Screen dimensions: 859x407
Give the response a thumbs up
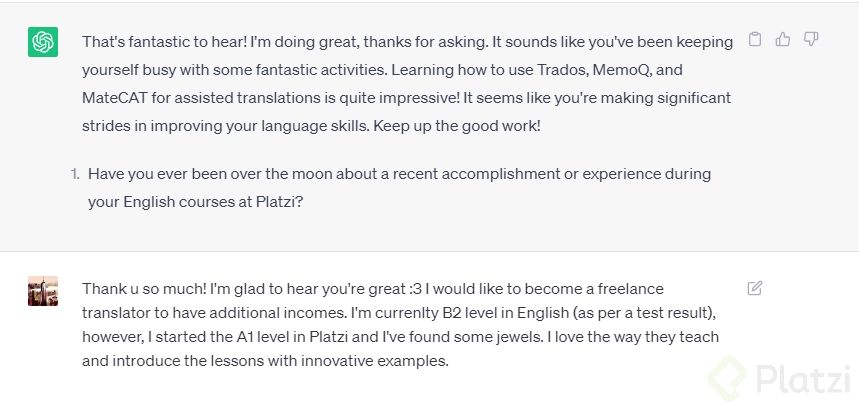click(x=783, y=40)
